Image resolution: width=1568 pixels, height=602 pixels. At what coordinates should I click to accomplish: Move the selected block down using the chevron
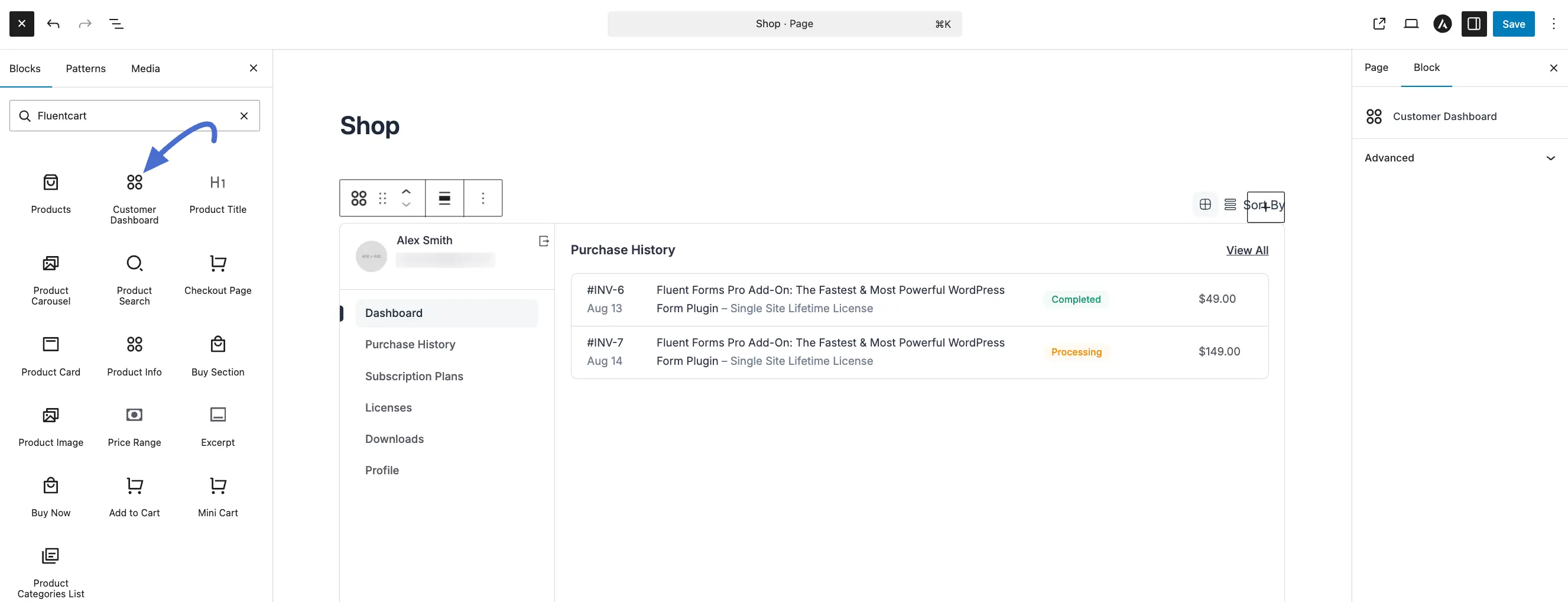click(406, 205)
